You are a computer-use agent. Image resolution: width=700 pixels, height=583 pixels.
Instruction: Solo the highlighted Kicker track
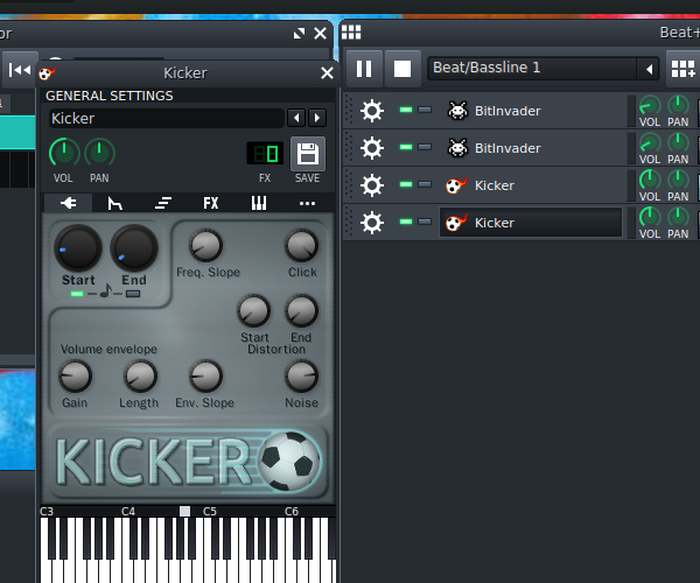(x=425, y=221)
